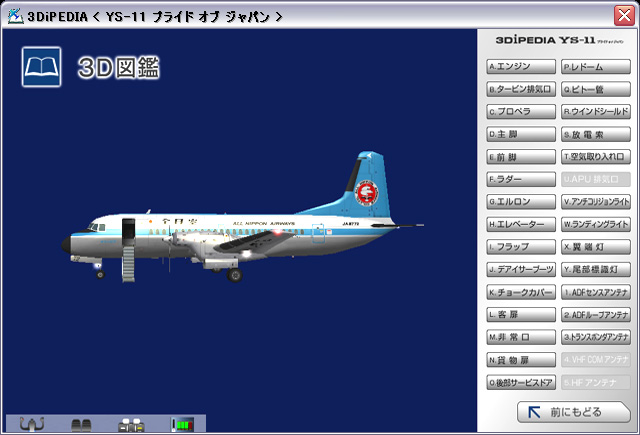The width and height of the screenshot is (640, 435).
Task: Click S.放電索 static discharger button
Action: tap(596, 134)
